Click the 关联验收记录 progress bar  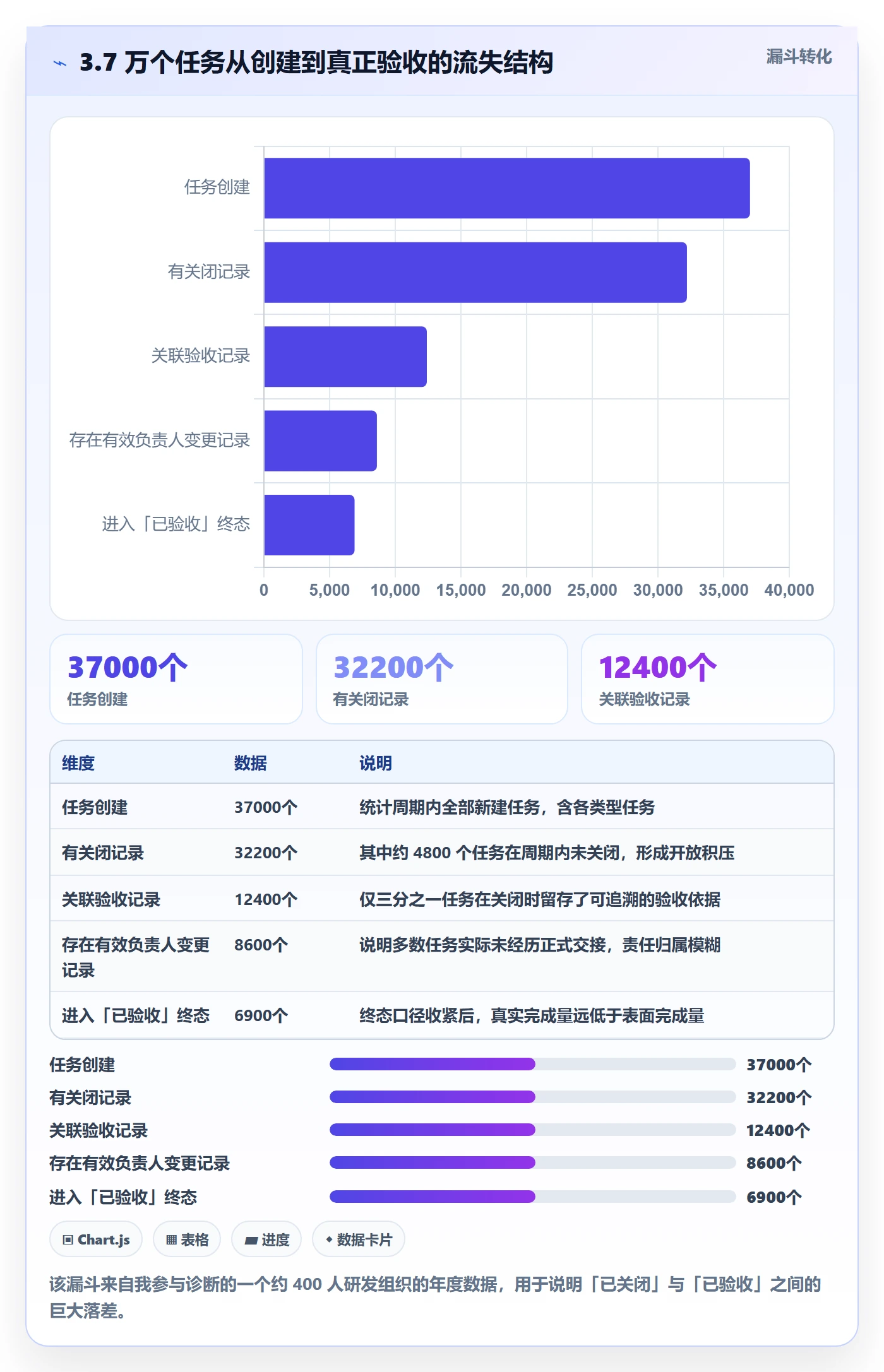(532, 1130)
